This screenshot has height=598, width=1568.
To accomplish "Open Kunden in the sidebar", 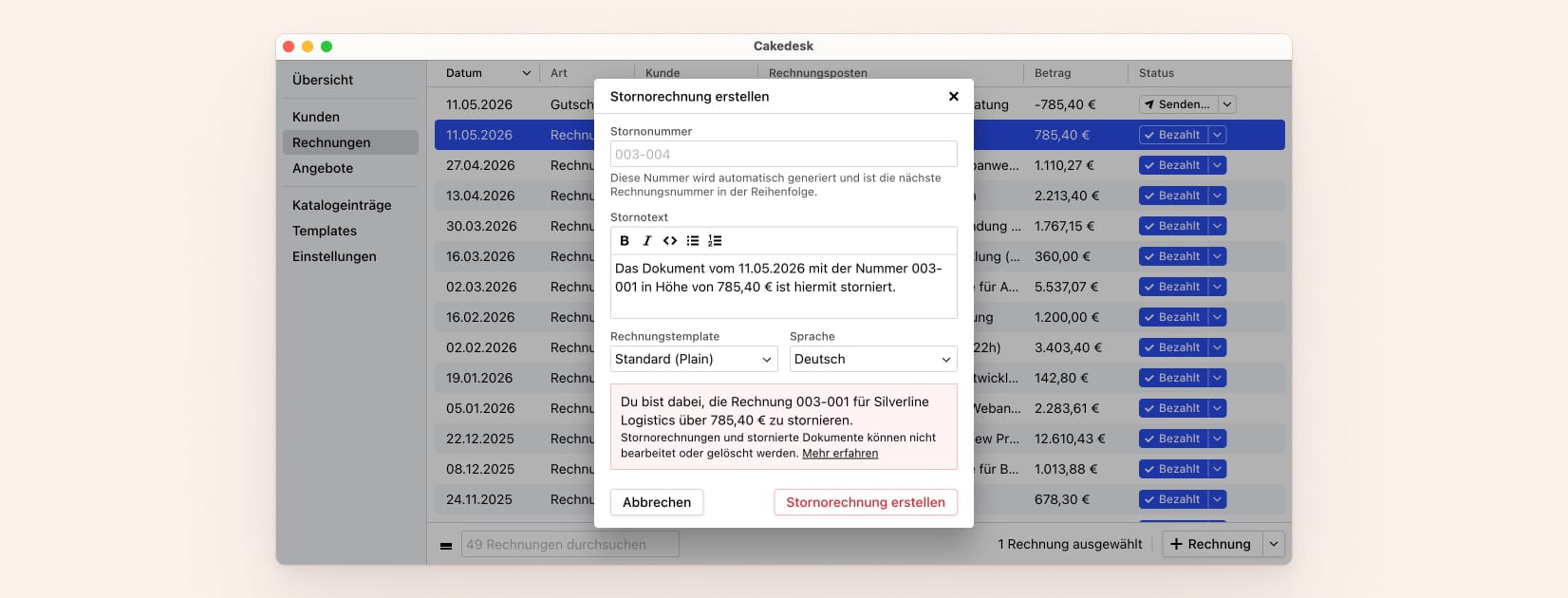I will [316, 117].
